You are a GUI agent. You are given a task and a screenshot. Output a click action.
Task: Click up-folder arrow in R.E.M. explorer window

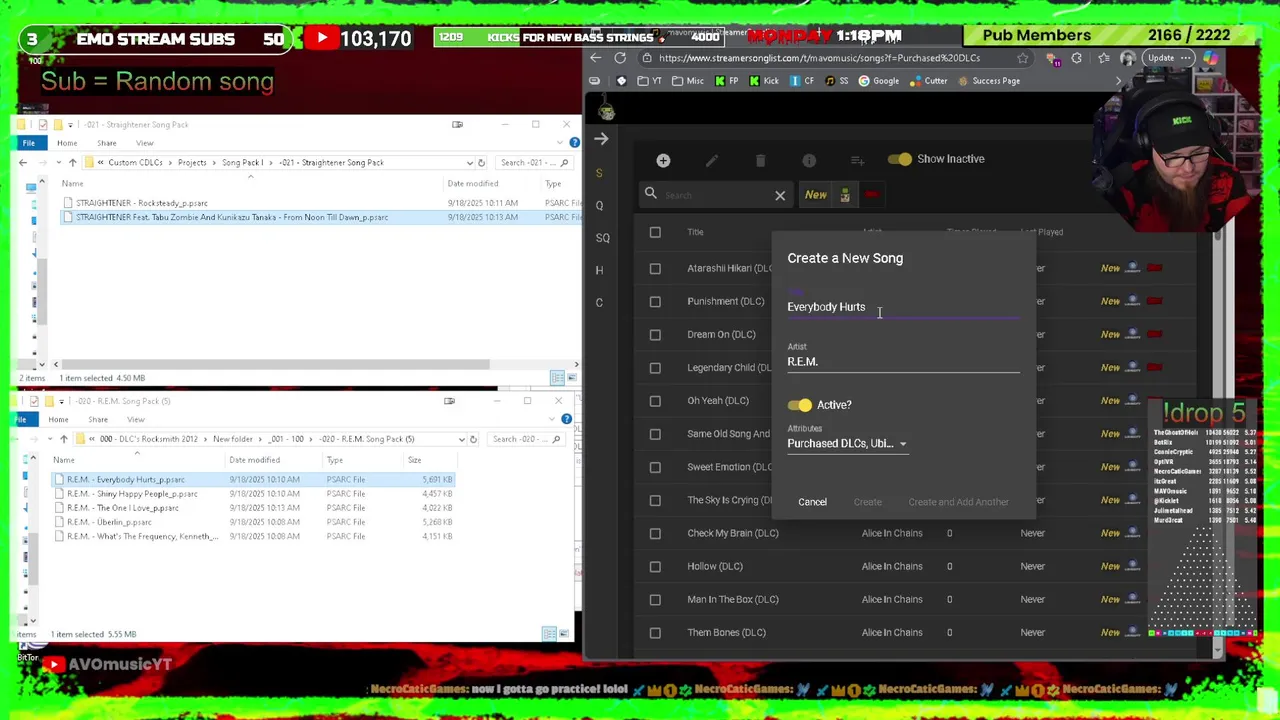pyautogui.click(x=64, y=439)
